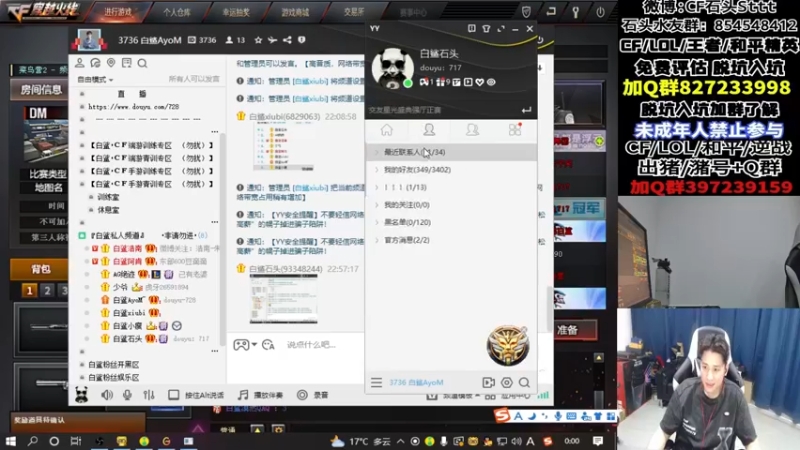Click the play square icon in YY profile row
This screenshot has width=800, height=450.
(x=468, y=82)
